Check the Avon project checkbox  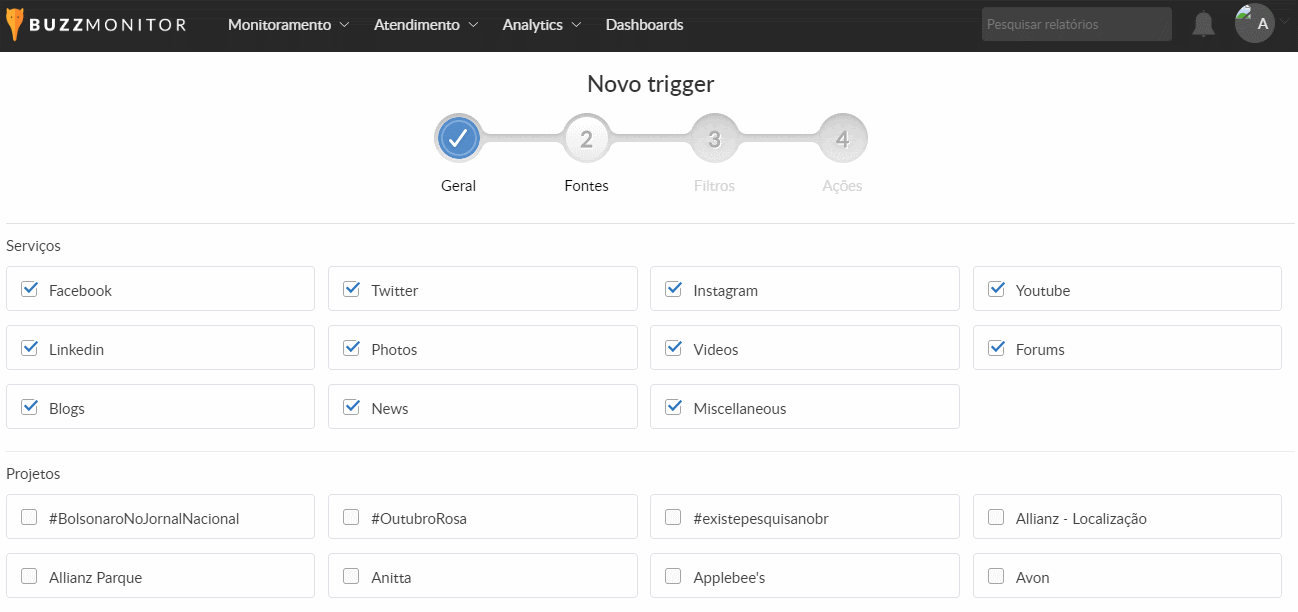(x=996, y=577)
